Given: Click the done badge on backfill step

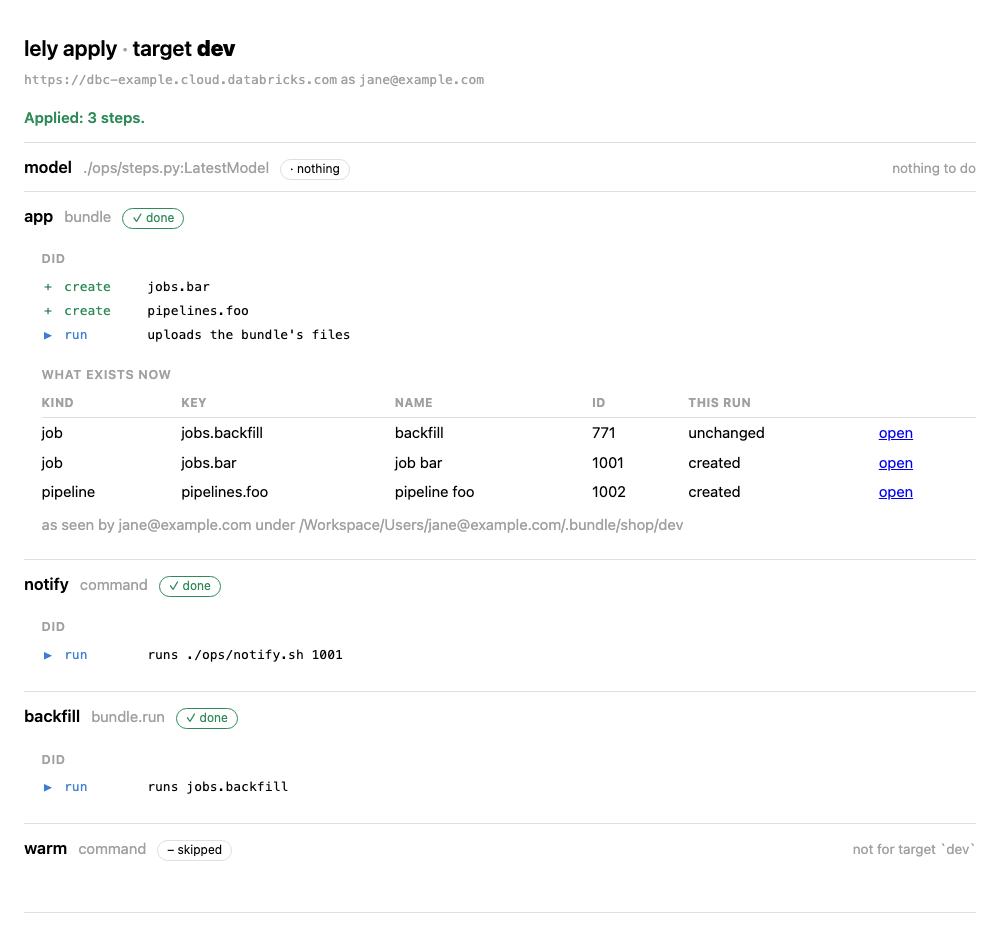Looking at the screenshot, I should click(x=207, y=718).
